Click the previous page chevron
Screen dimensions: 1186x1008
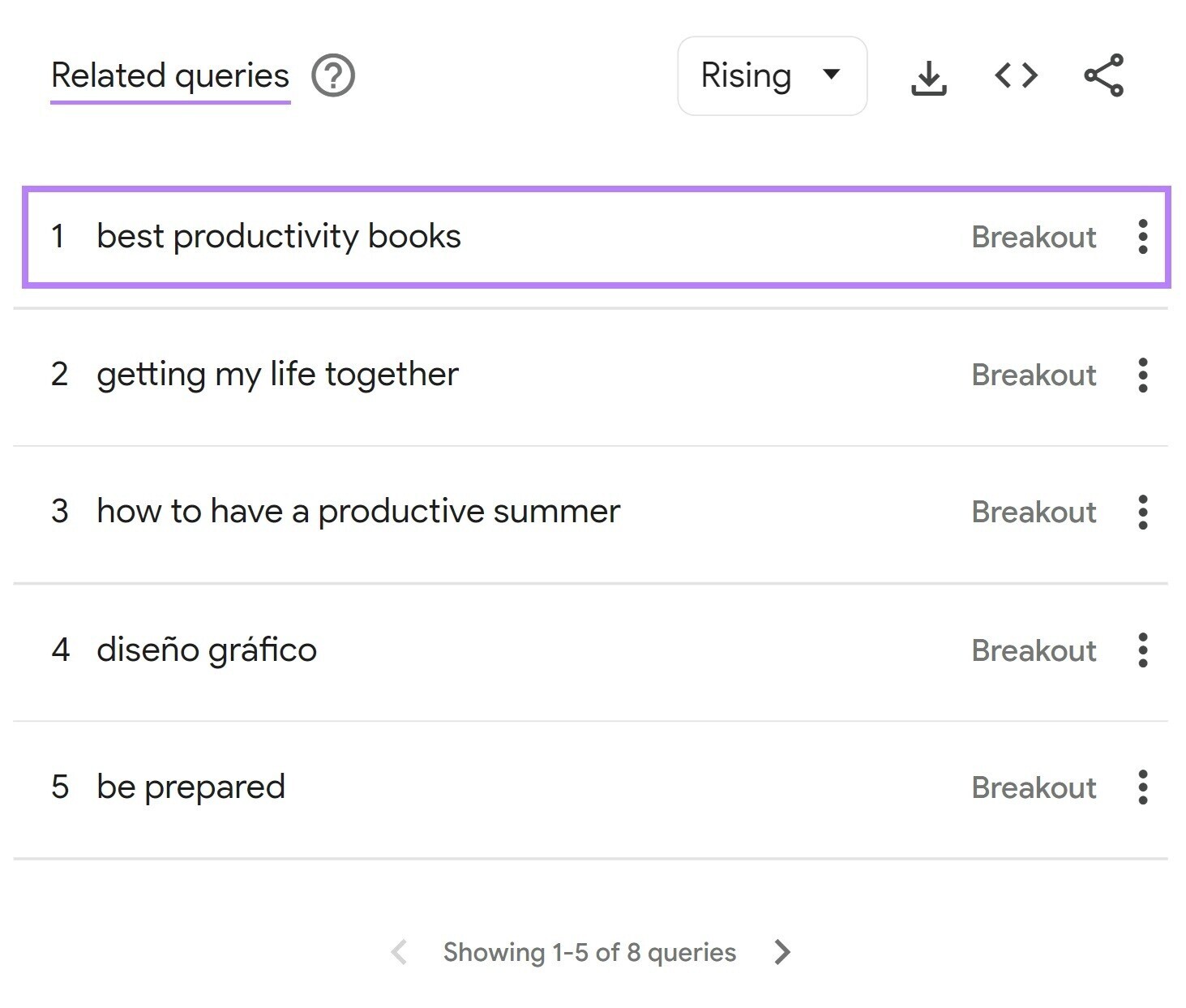(x=398, y=952)
